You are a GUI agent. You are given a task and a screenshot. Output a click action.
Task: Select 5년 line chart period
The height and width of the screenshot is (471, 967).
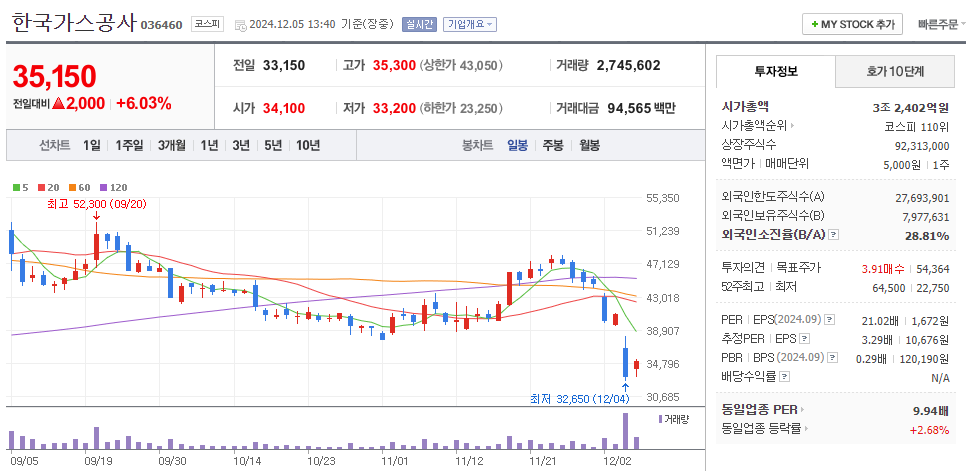(273, 146)
